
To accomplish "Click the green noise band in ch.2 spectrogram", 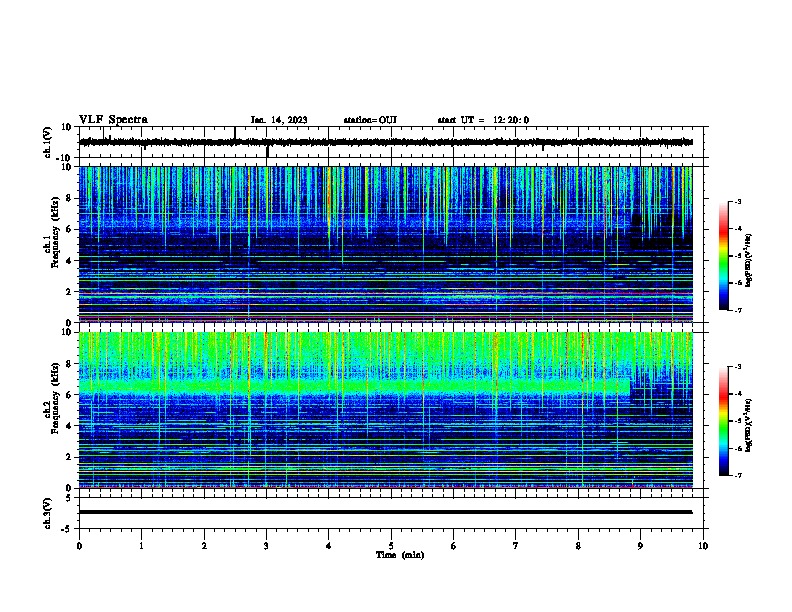I will coord(355,387).
